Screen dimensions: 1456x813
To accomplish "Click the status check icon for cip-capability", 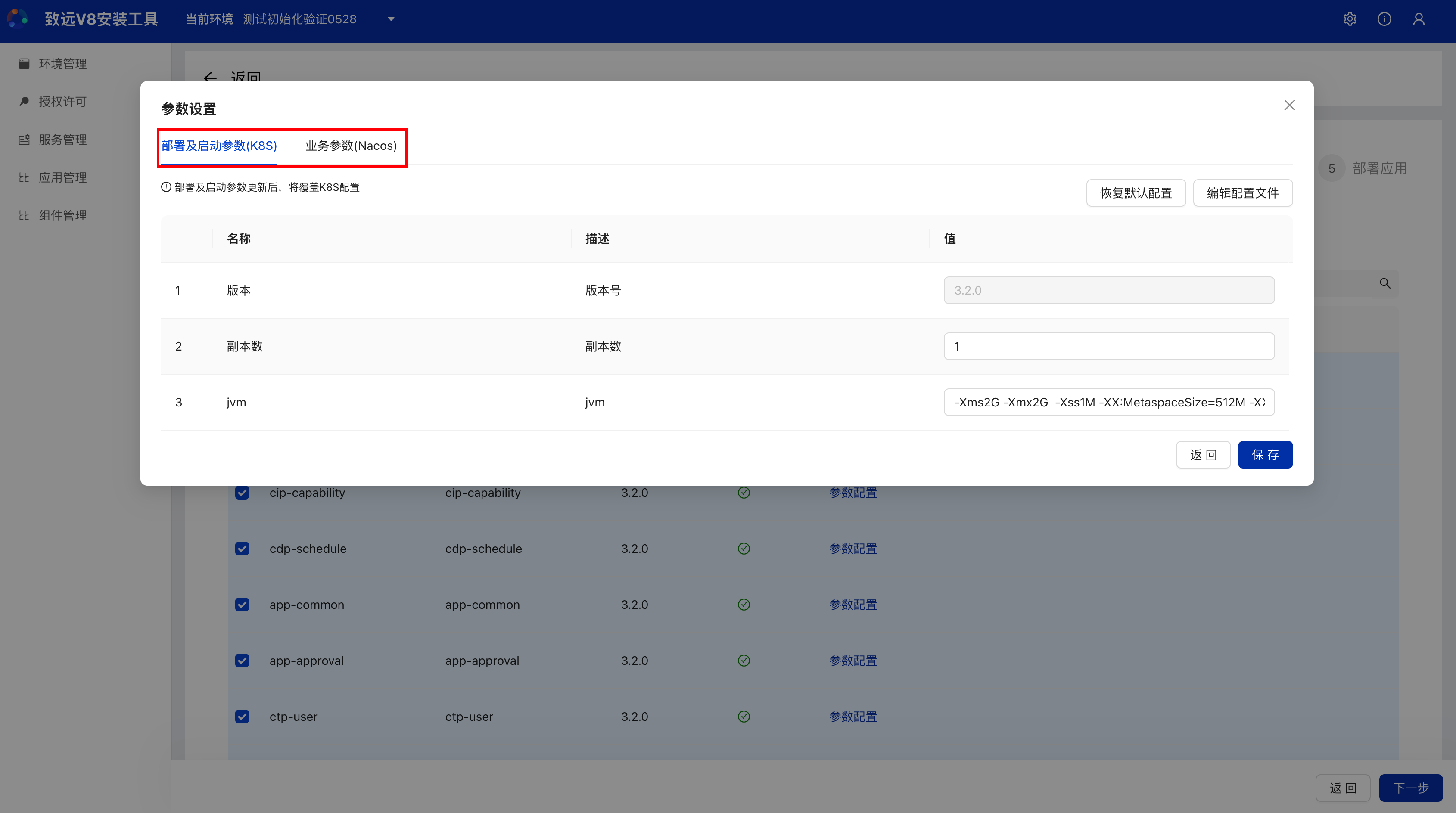I will coord(744,493).
